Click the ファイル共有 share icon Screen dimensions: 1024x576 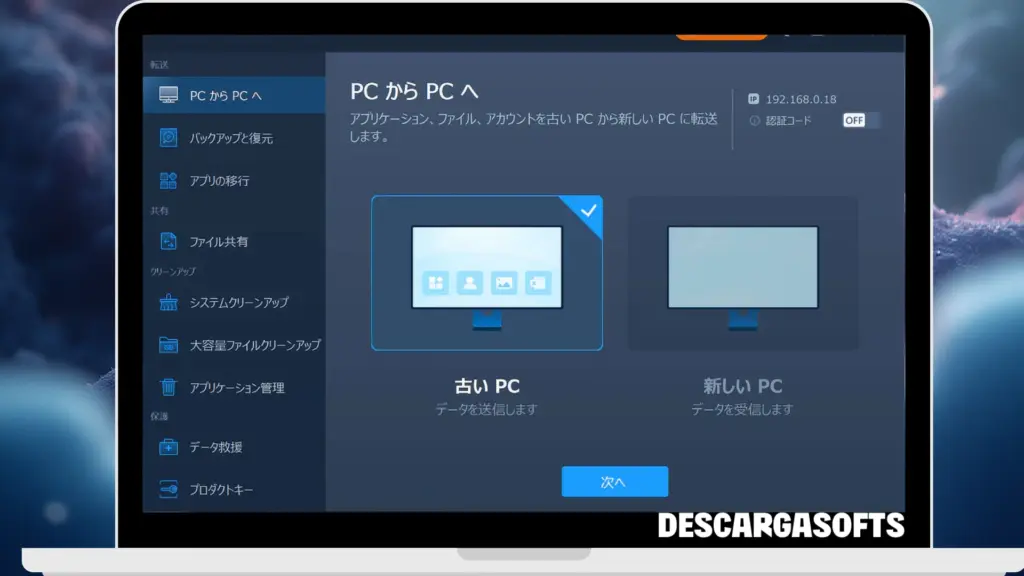pyautogui.click(x=169, y=240)
